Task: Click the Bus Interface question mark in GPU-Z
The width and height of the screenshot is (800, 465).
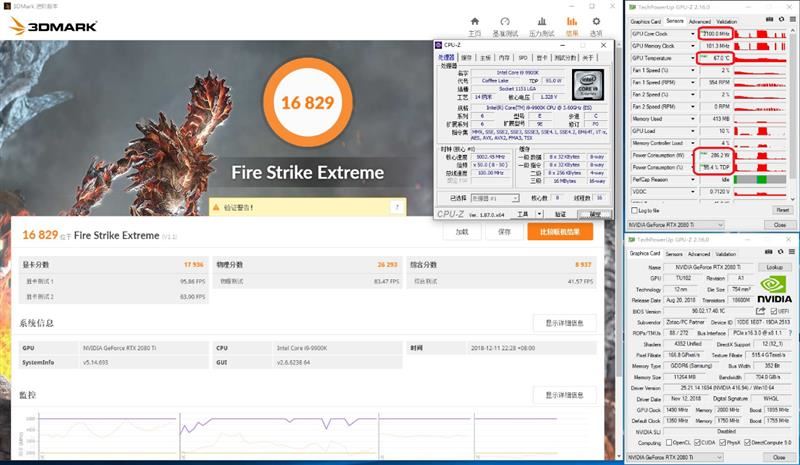Action: (x=790, y=333)
